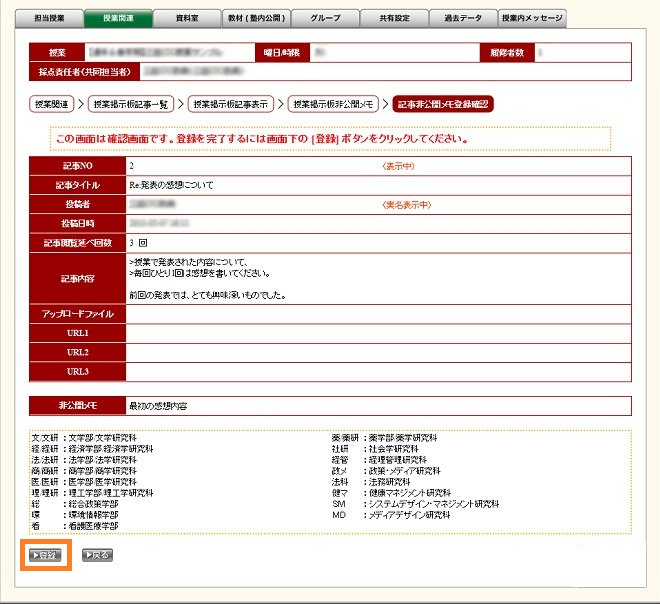Click the 授業関連 breadcrumb link
660x604 pixels.
(x=54, y=103)
